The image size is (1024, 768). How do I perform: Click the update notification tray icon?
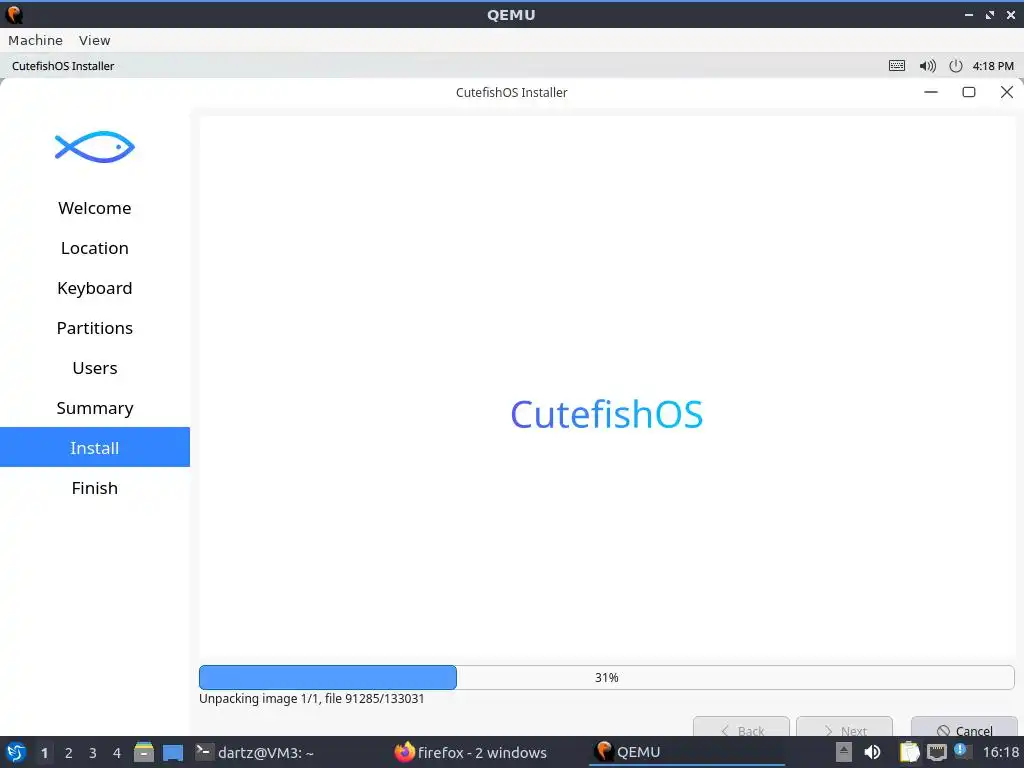(961, 750)
